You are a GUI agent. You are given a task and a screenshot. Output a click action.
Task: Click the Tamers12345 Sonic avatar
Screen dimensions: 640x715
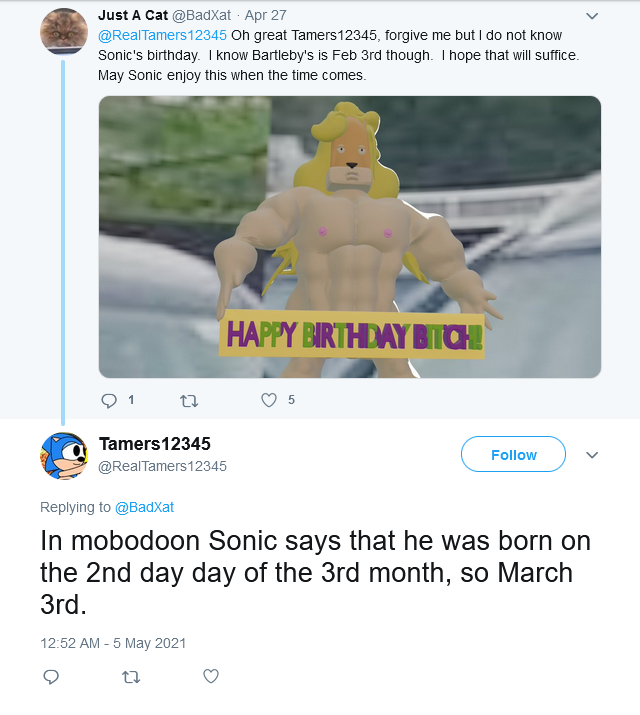(x=64, y=456)
